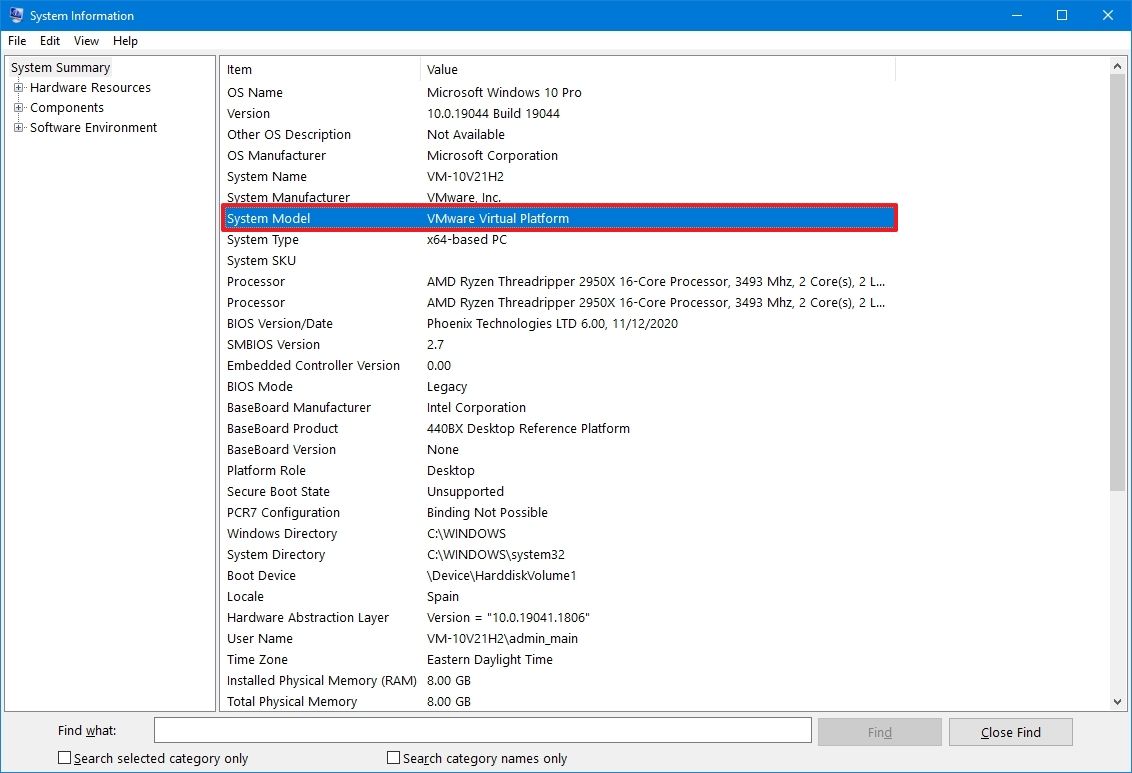Expand the Software Environment tree node
Screen dimensions: 1132x773
point(18,127)
